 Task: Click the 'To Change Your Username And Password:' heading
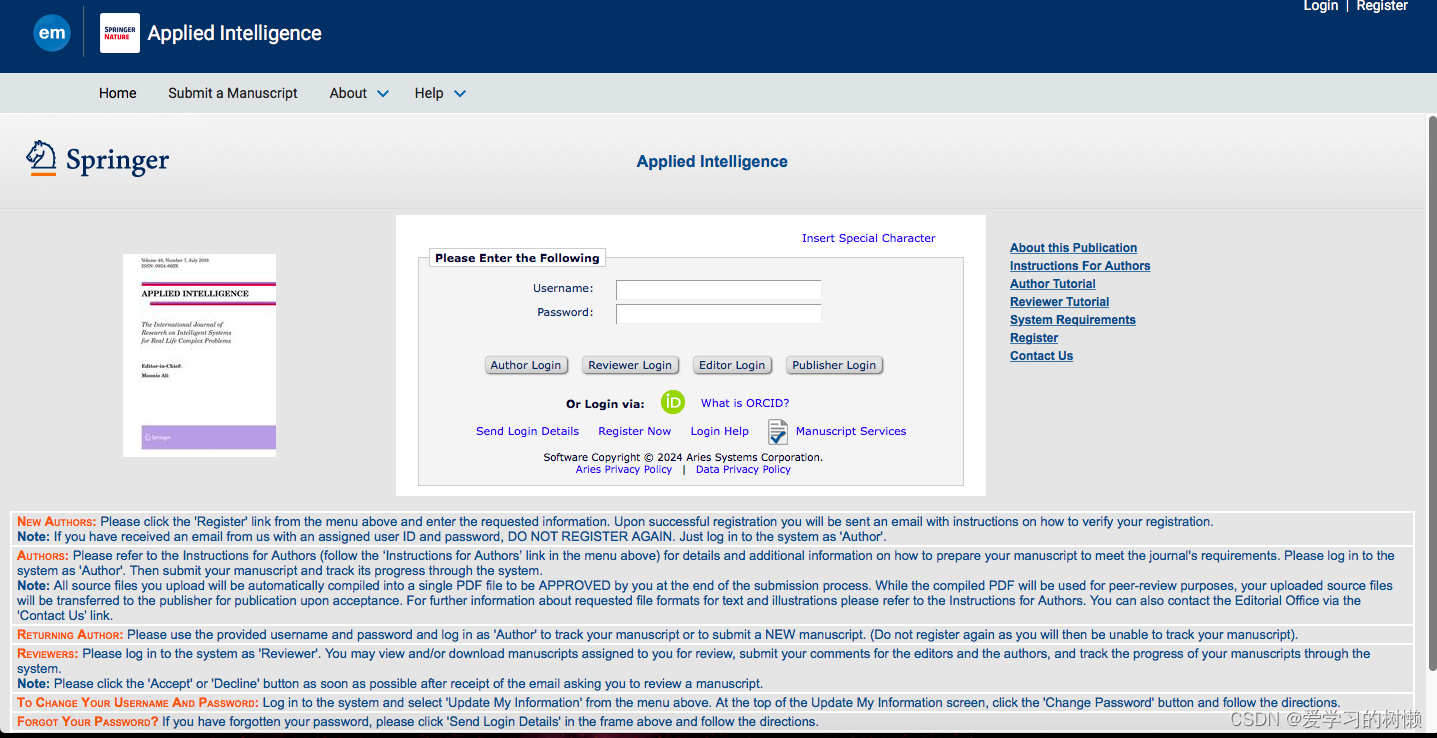click(138, 703)
